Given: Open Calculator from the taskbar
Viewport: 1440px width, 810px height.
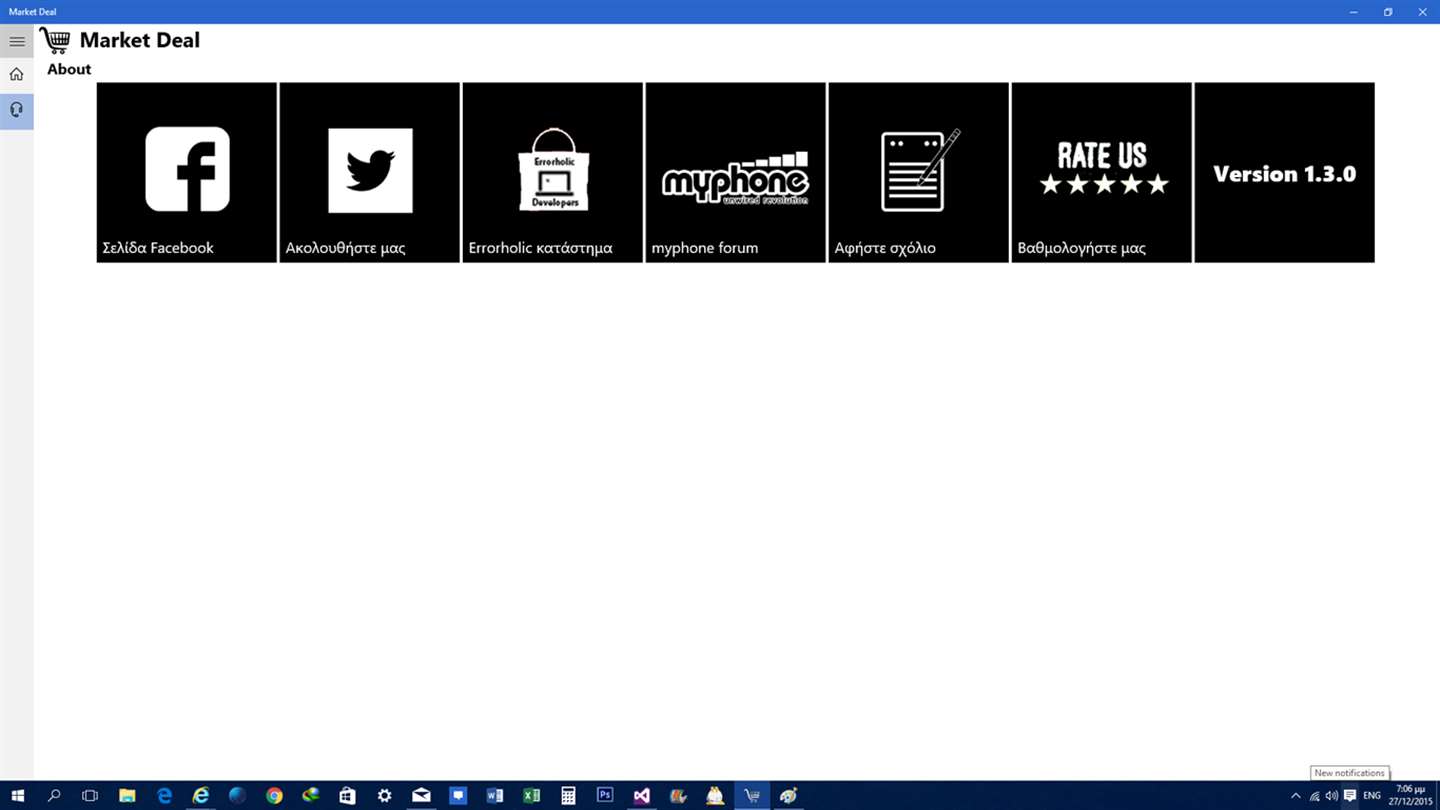Looking at the screenshot, I should click(568, 796).
